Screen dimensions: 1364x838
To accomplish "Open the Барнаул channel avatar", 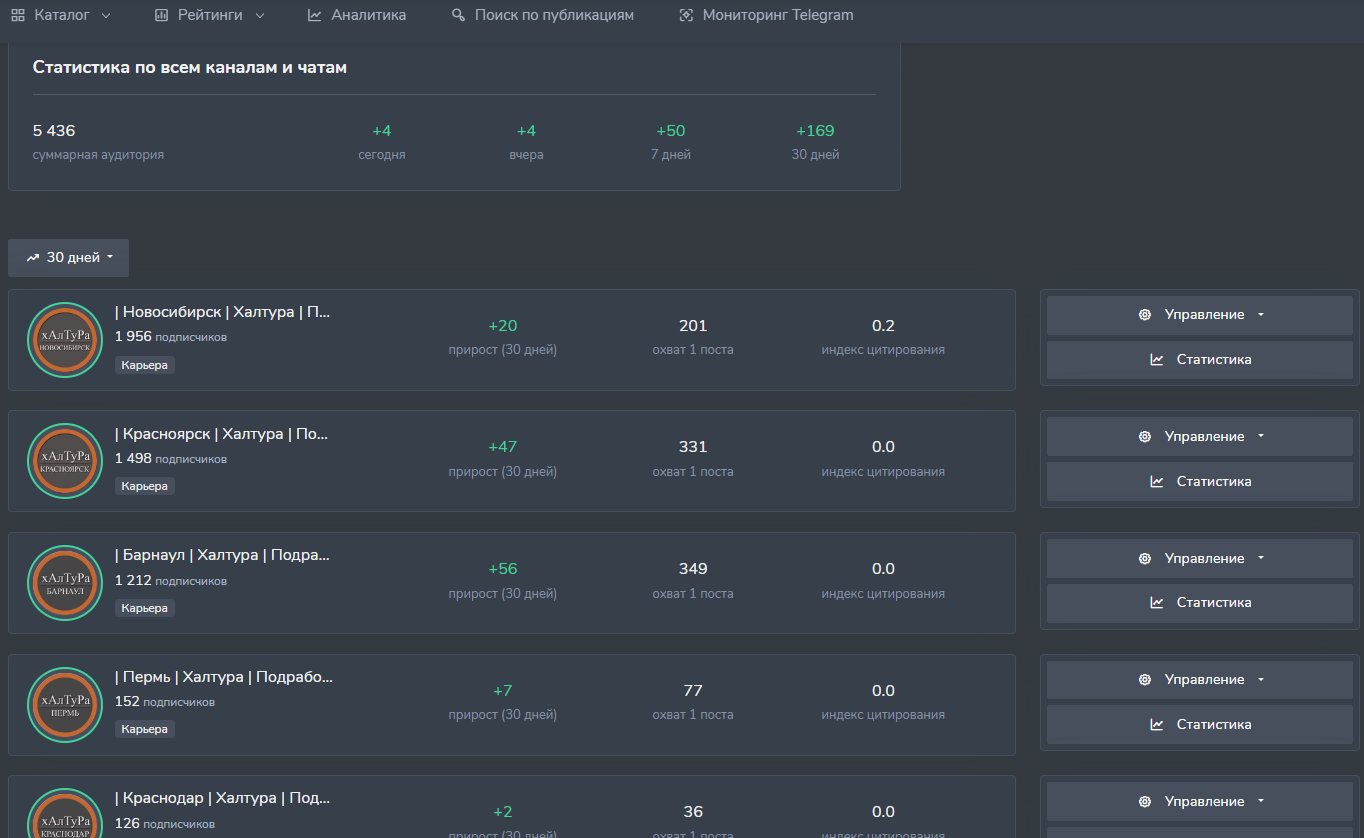I will [x=65, y=583].
